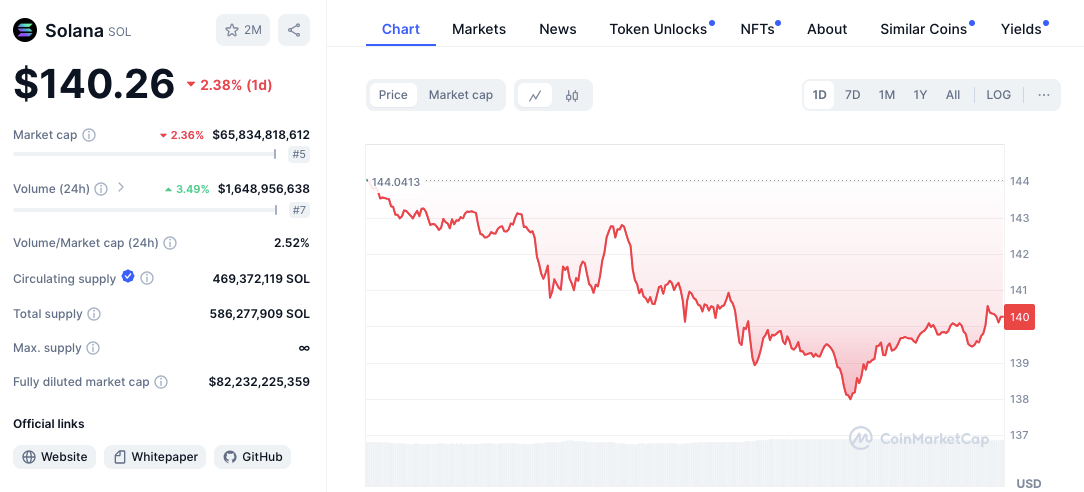Show Max. supply info icon
Viewport: 1084px width, 492px height.
point(93,348)
